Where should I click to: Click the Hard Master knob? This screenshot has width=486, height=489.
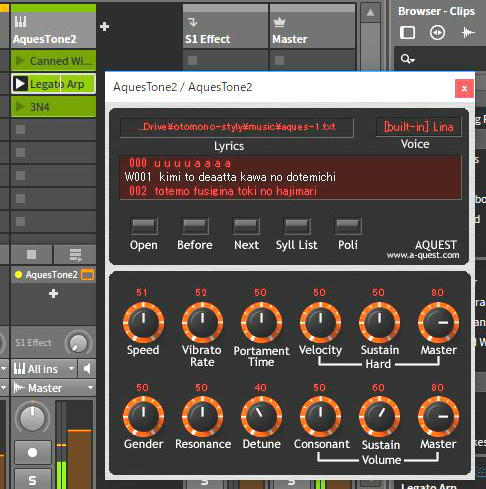coord(438,322)
